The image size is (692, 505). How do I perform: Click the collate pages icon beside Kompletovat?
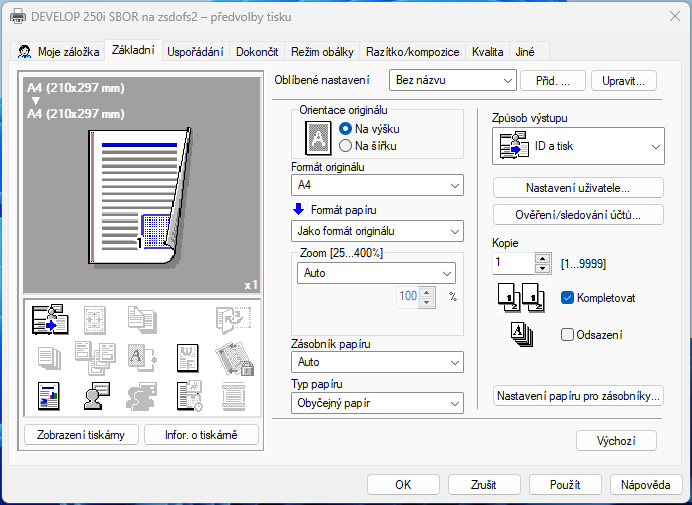point(517,298)
